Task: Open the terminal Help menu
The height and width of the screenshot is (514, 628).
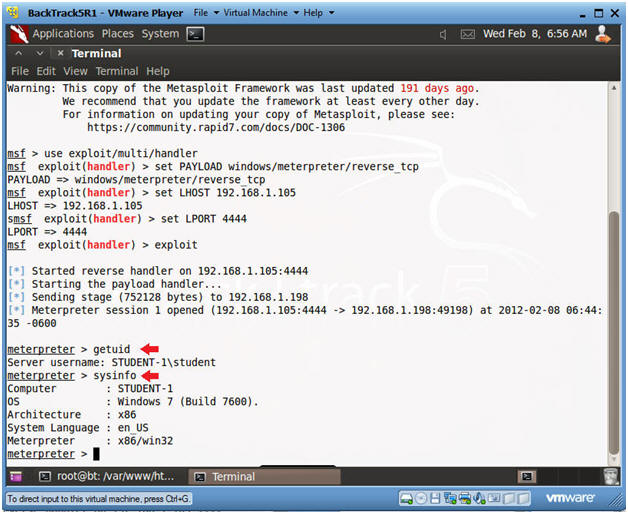Action: 158,71
